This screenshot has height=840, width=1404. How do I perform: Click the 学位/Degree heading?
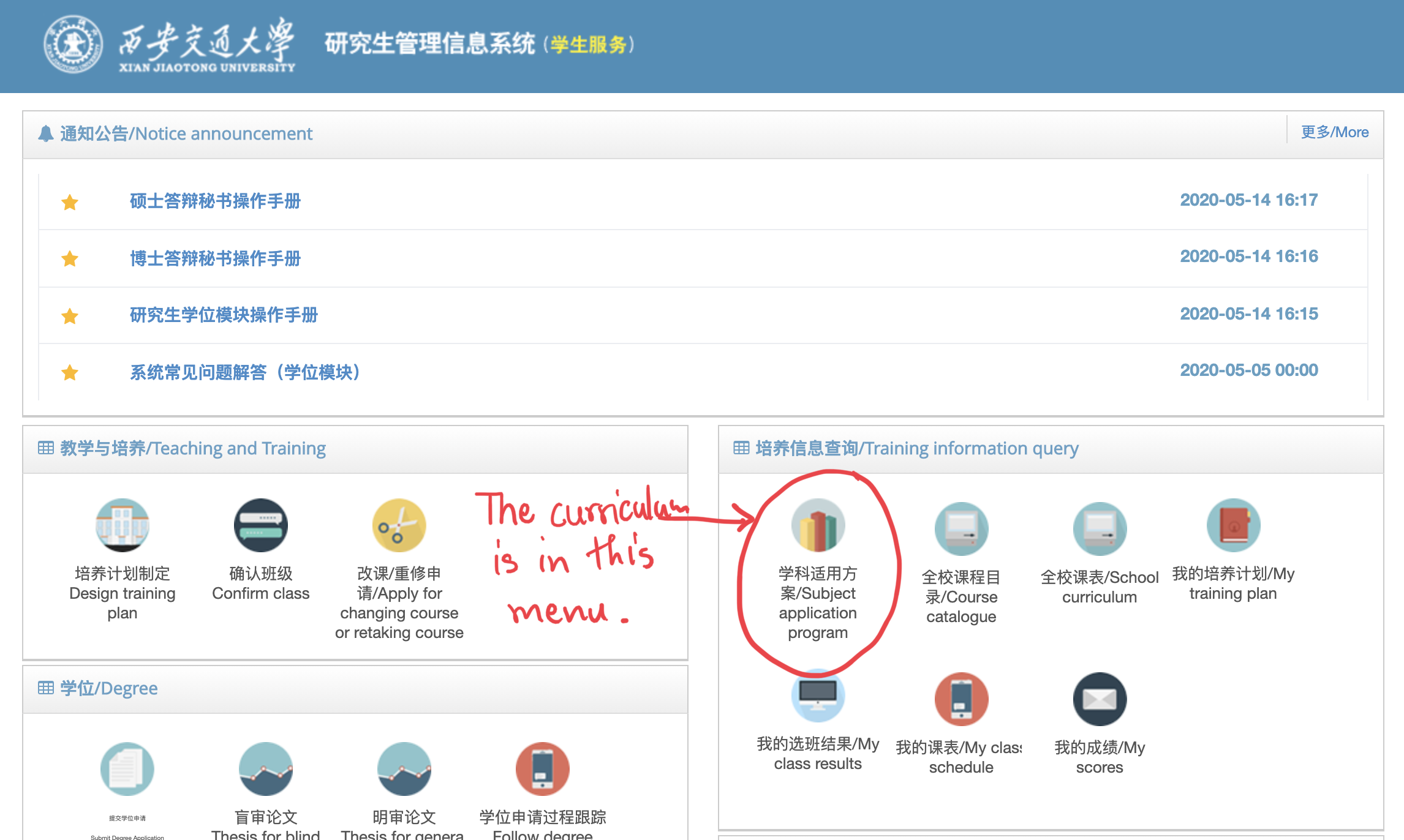(x=108, y=688)
